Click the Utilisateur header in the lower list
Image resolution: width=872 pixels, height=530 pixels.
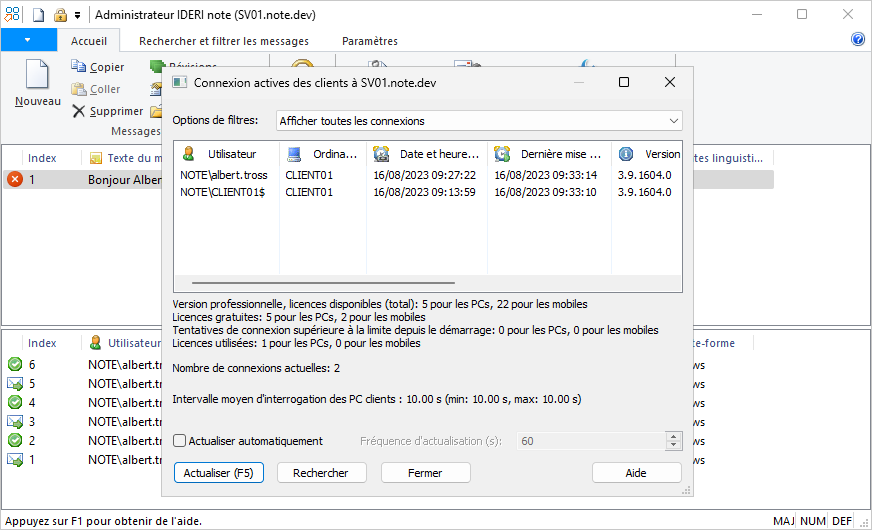coord(127,343)
